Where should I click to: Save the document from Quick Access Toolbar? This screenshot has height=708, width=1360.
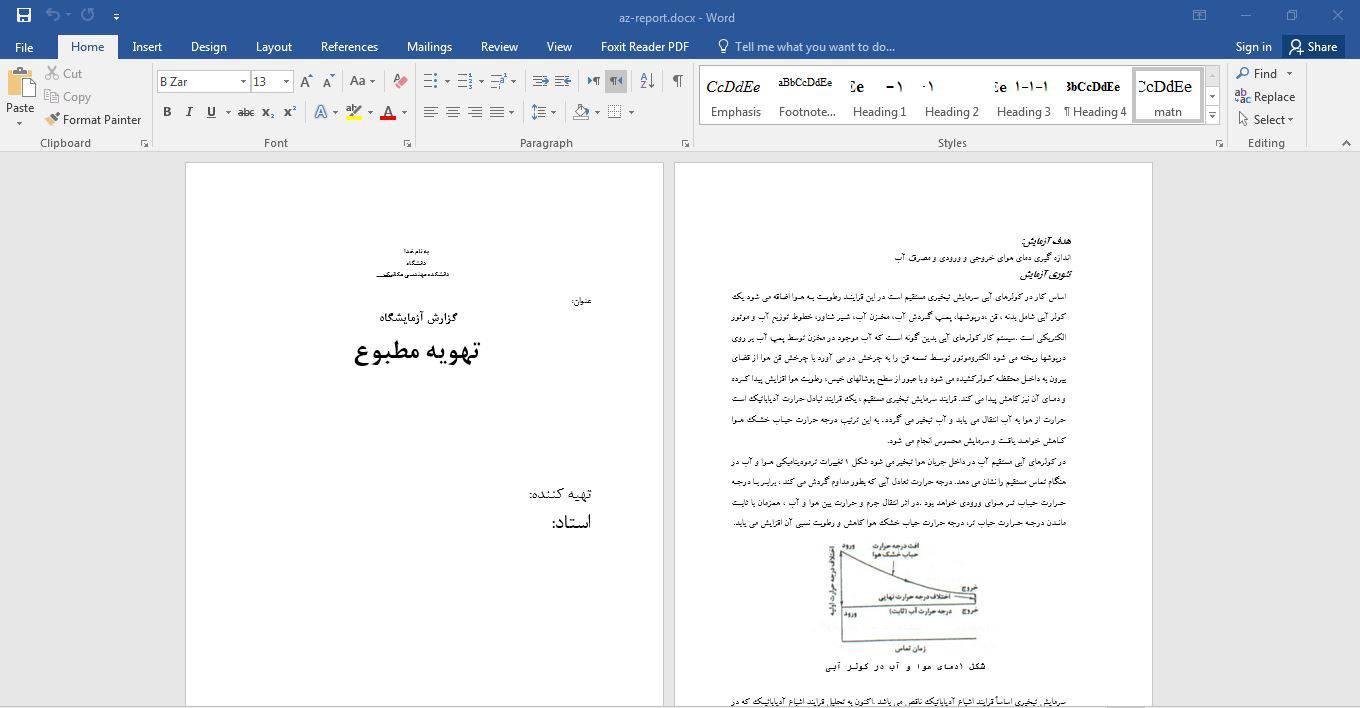point(24,16)
